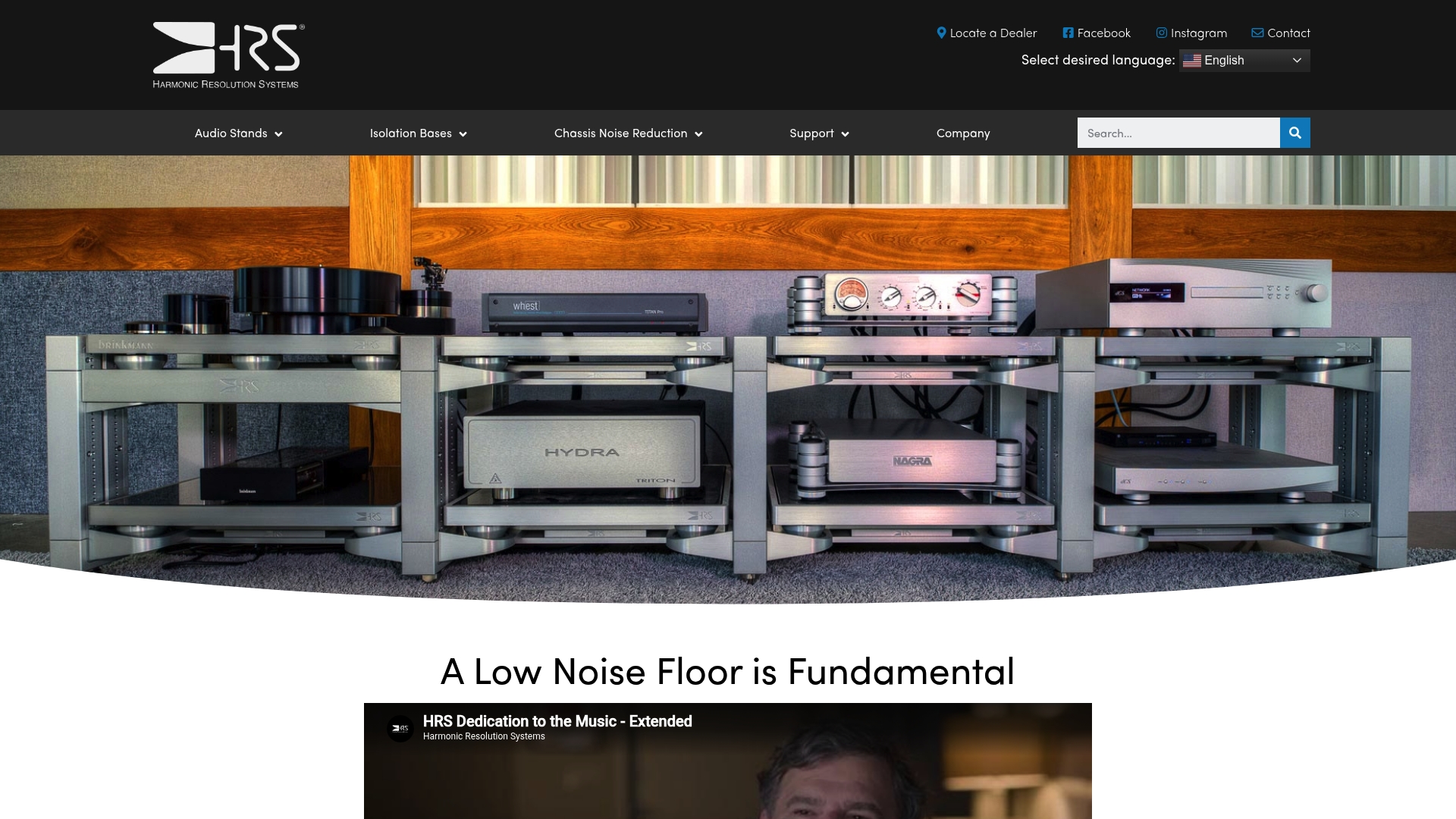
Task: Click the envelope icon beside Contact
Action: coord(1257,33)
